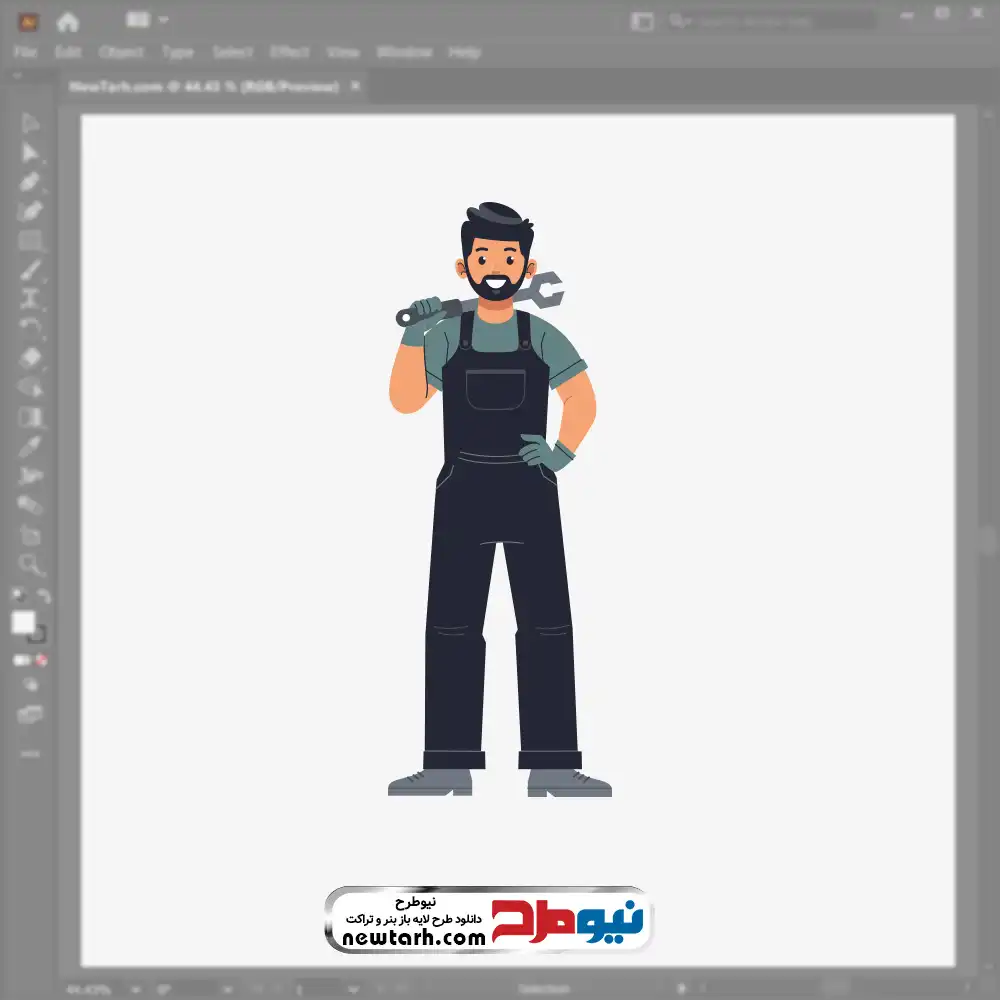
Task: Select the Rectangle shape tool
Action: (x=30, y=241)
